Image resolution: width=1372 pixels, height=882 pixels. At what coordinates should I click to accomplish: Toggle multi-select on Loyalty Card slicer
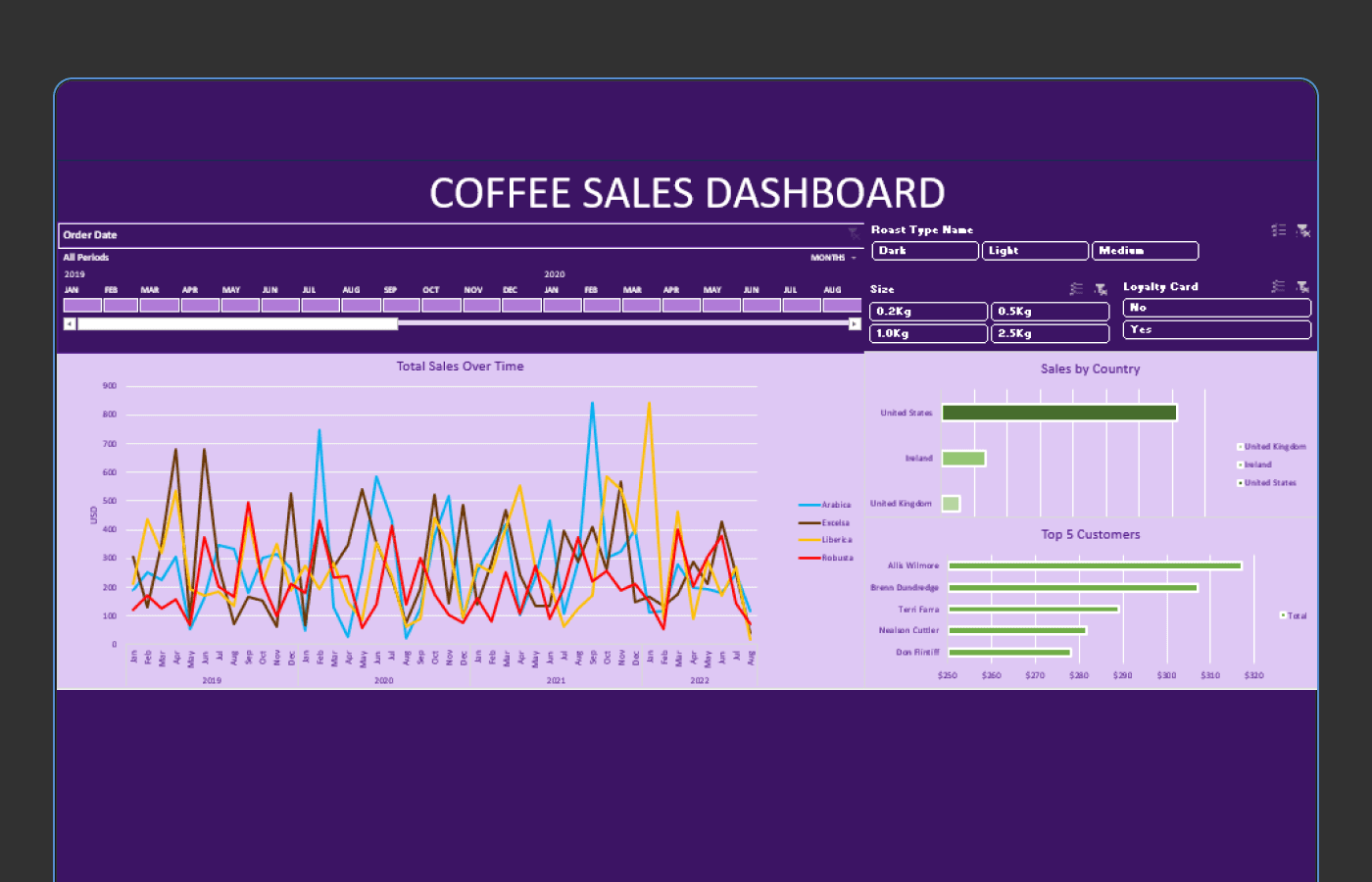coord(1278,286)
